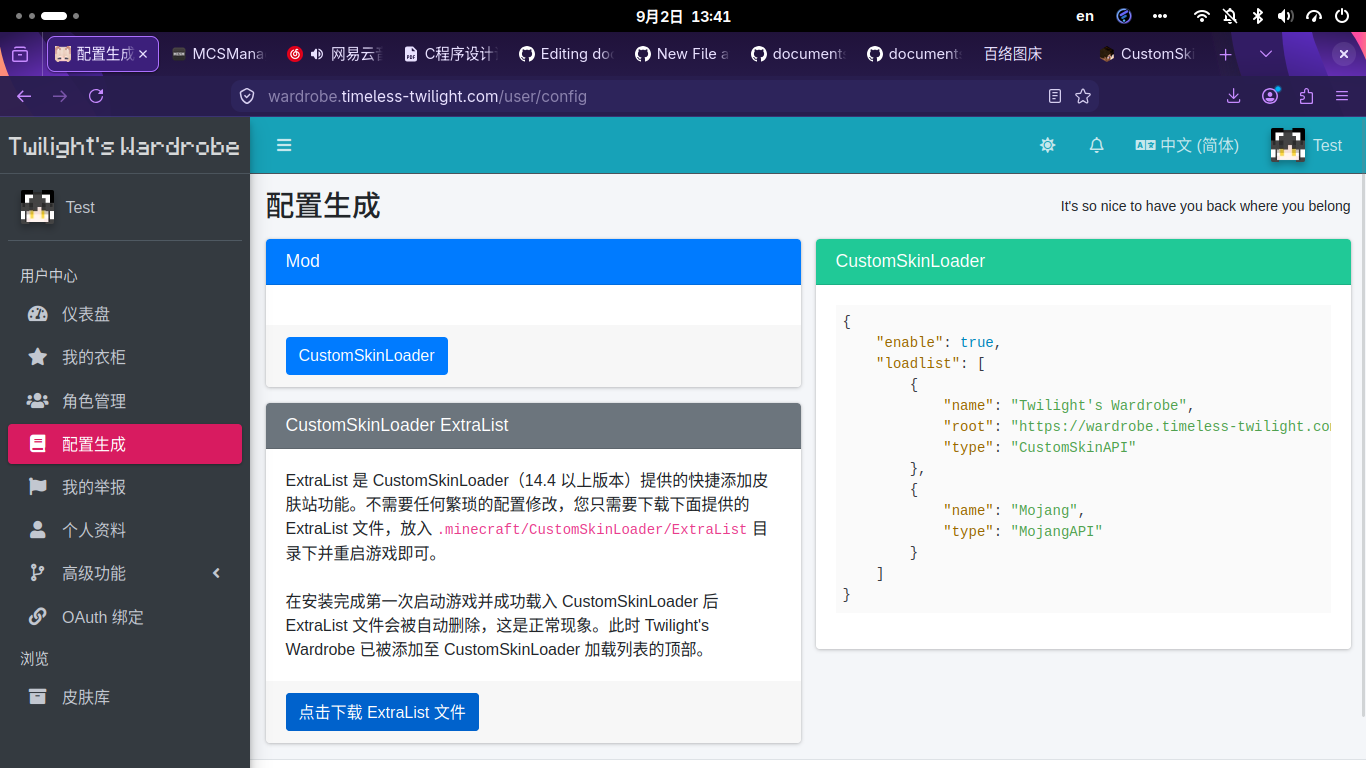Open browser extensions puzzle icon
The height and width of the screenshot is (768, 1366).
click(x=1306, y=96)
